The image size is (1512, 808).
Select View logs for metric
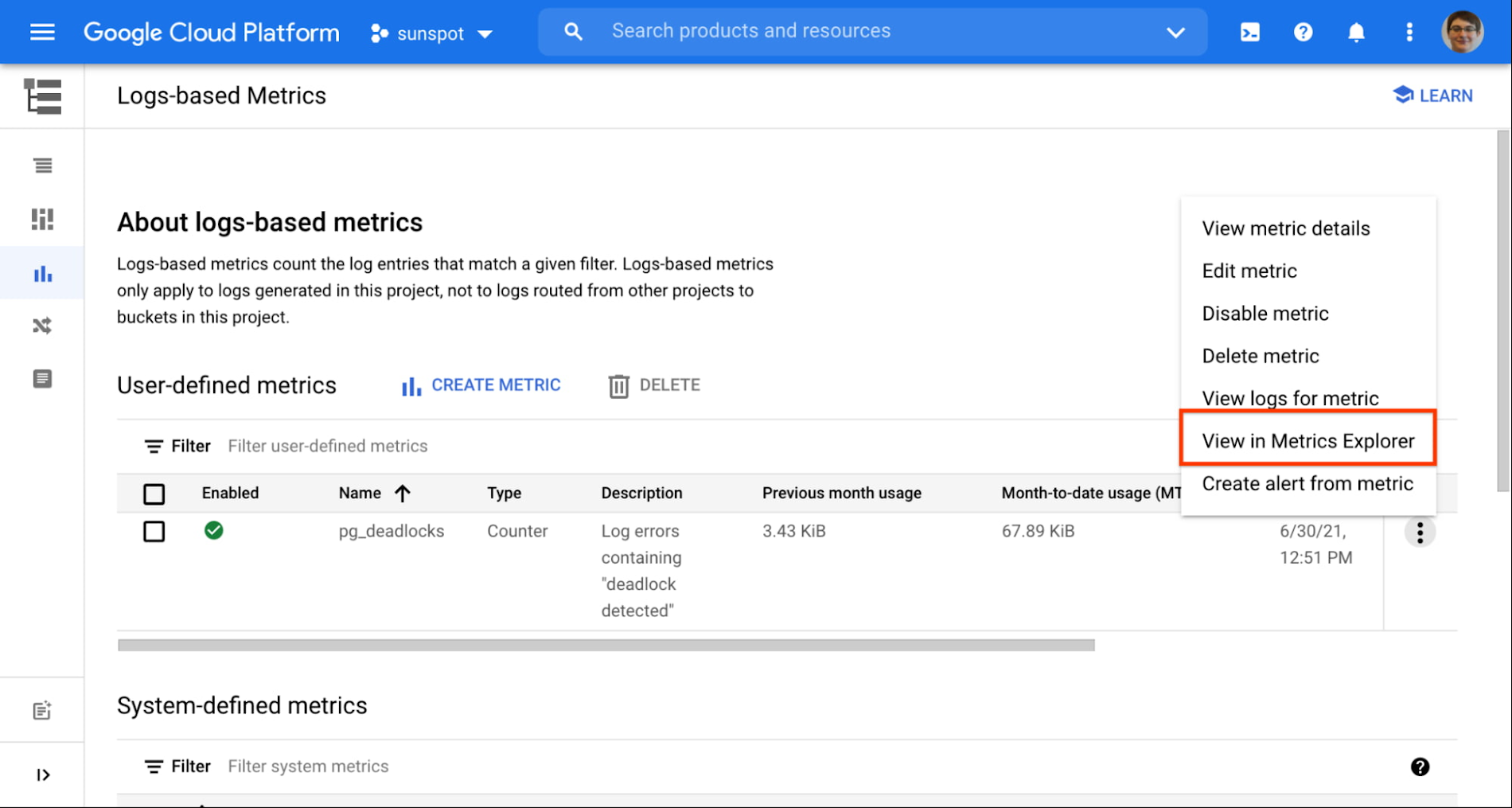[1308, 398]
